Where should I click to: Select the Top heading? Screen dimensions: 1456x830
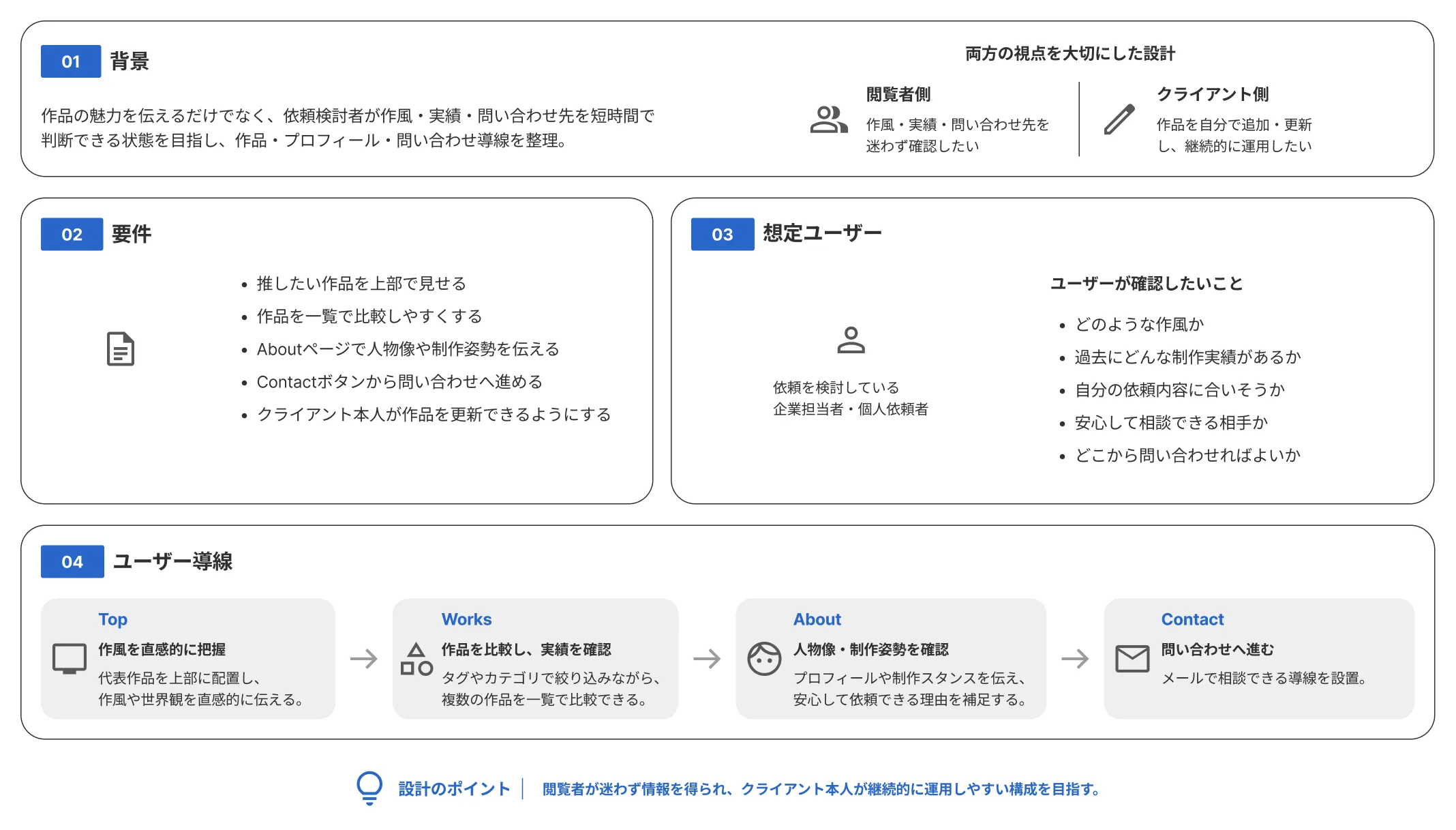[x=112, y=619]
